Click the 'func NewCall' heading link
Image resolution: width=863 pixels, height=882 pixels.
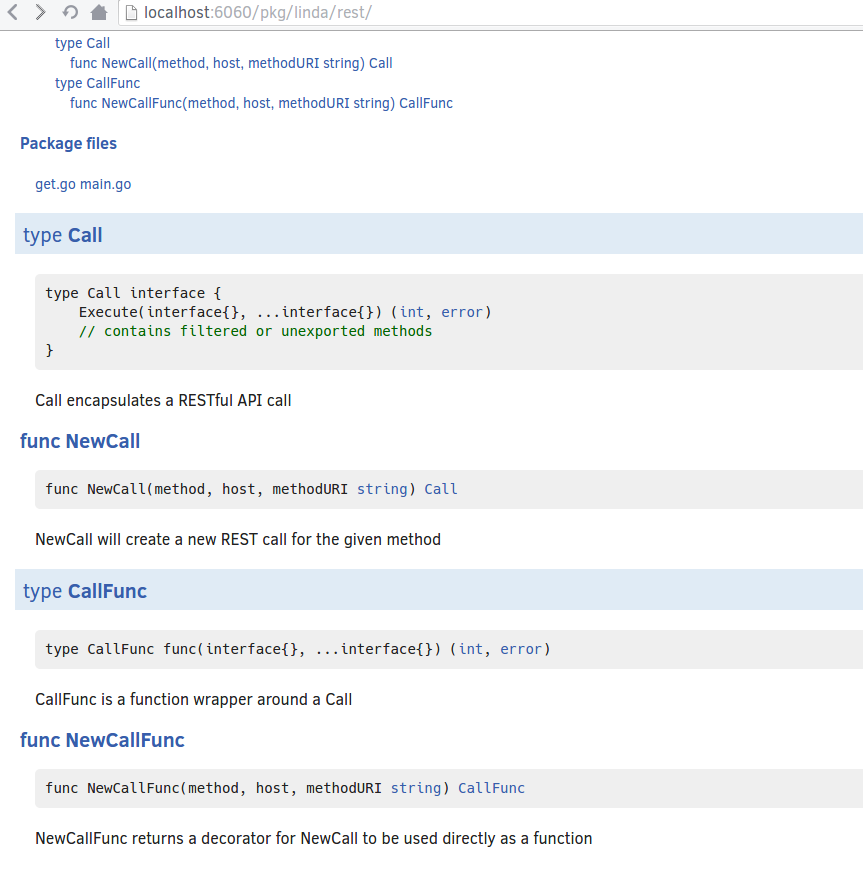[x=80, y=441]
